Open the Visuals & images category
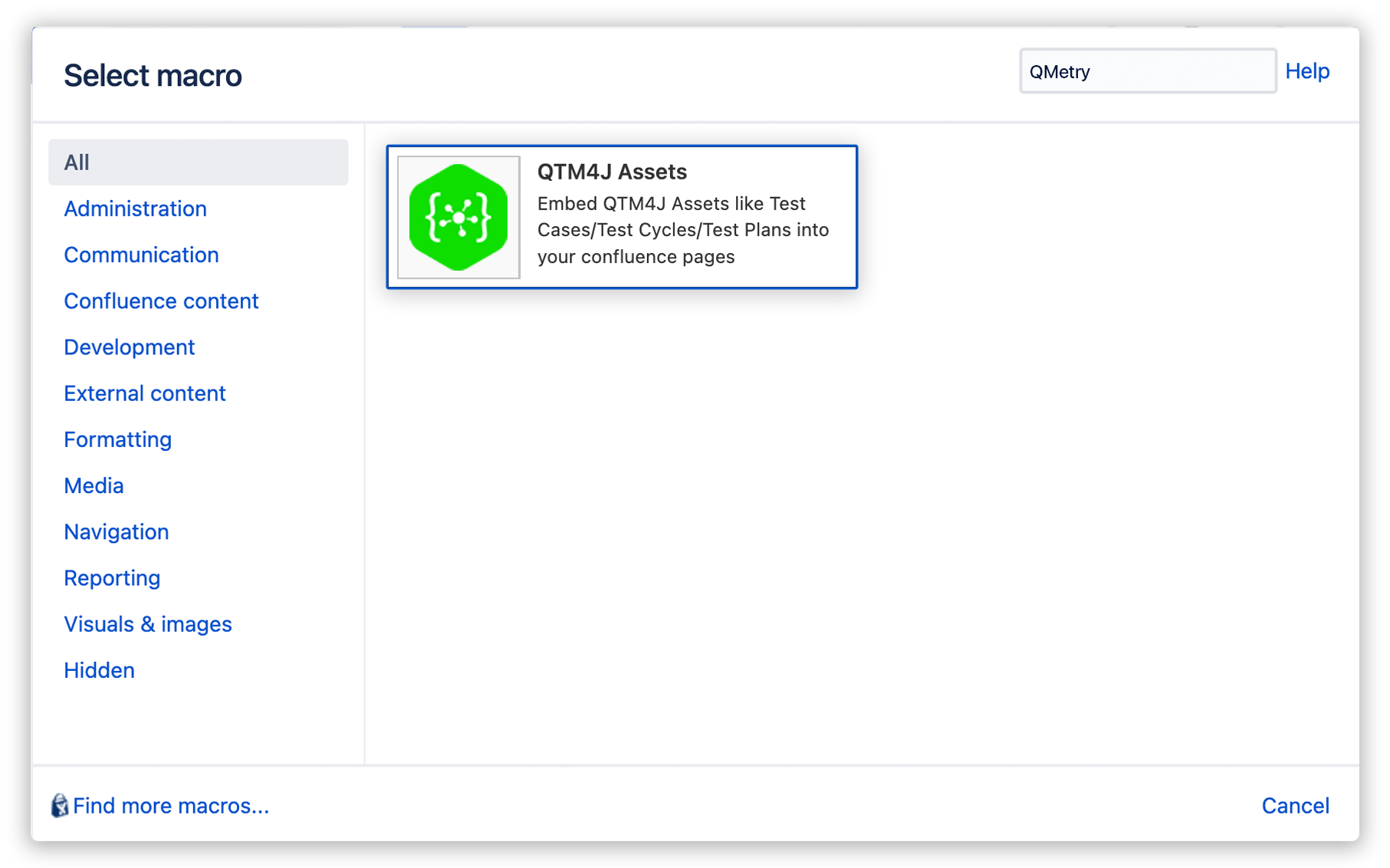 tap(147, 624)
